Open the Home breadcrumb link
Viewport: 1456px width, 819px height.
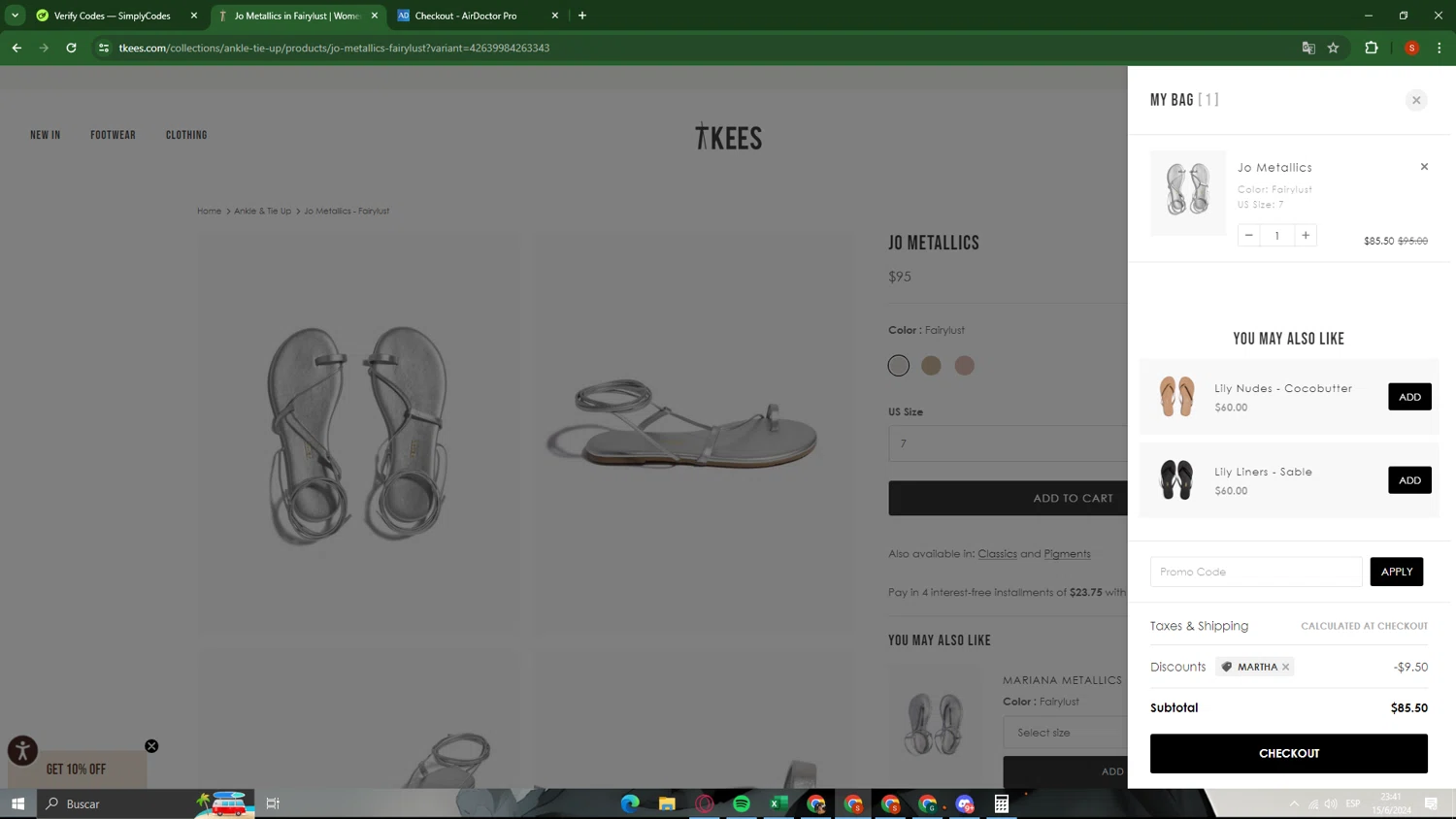(x=209, y=211)
